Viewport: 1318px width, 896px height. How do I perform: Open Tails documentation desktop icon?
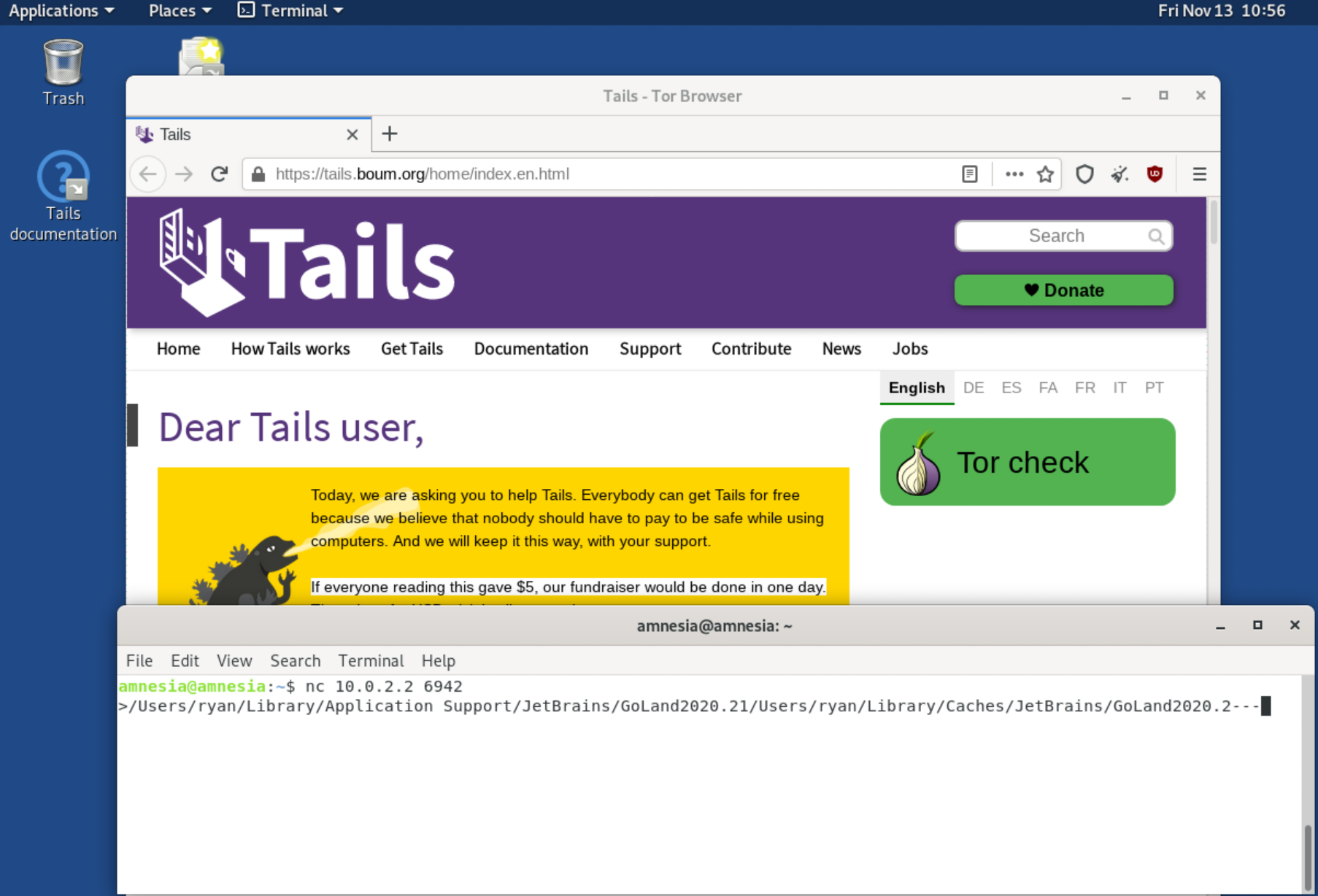(63, 196)
